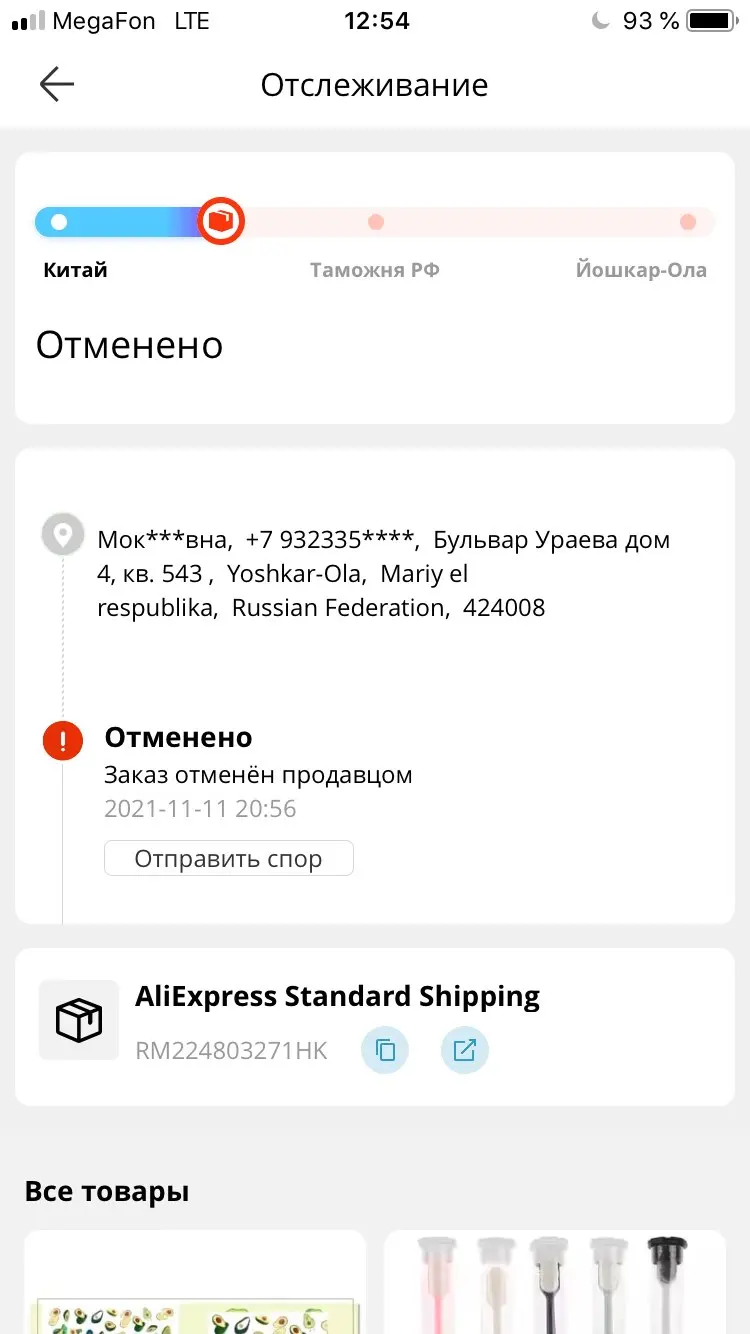Tap the red exclamation cancelled icon

click(63, 741)
